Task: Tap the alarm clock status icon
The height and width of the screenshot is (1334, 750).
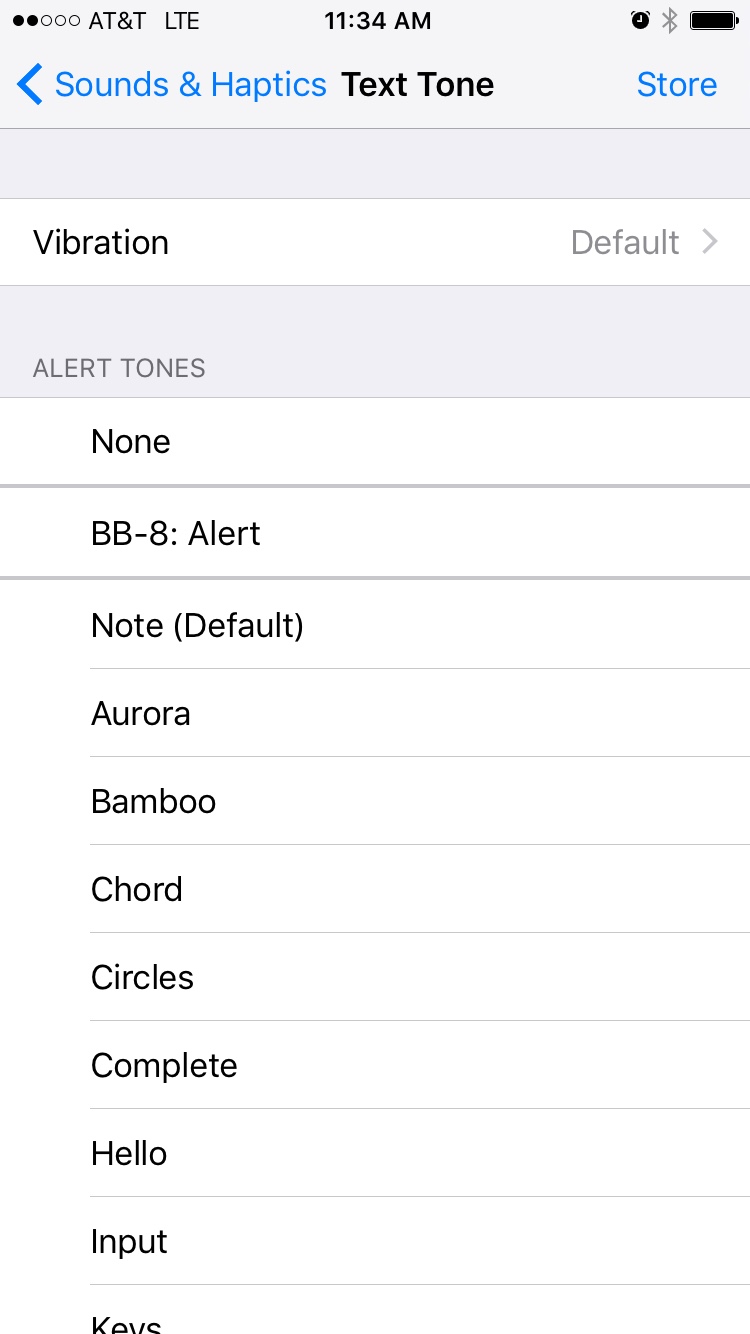Action: (641, 21)
